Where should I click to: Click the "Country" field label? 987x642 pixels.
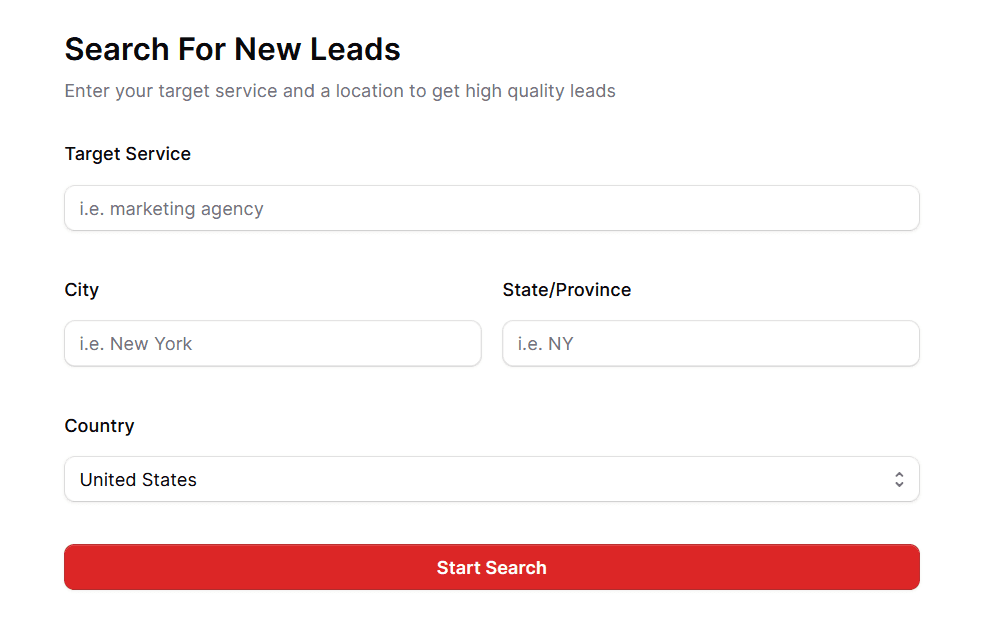point(99,426)
